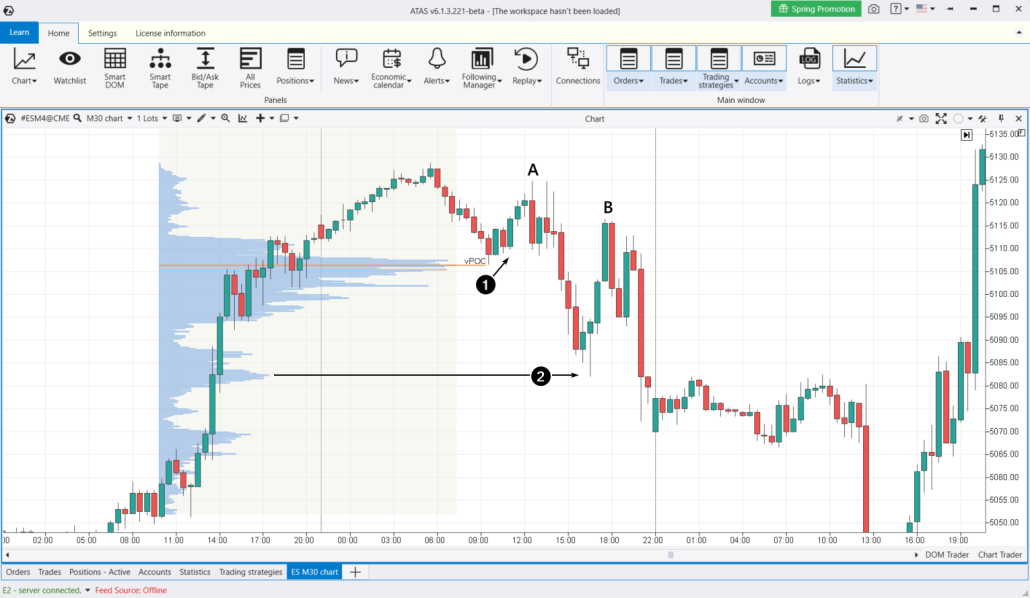Add a new workspace tab with plus button

[355, 572]
